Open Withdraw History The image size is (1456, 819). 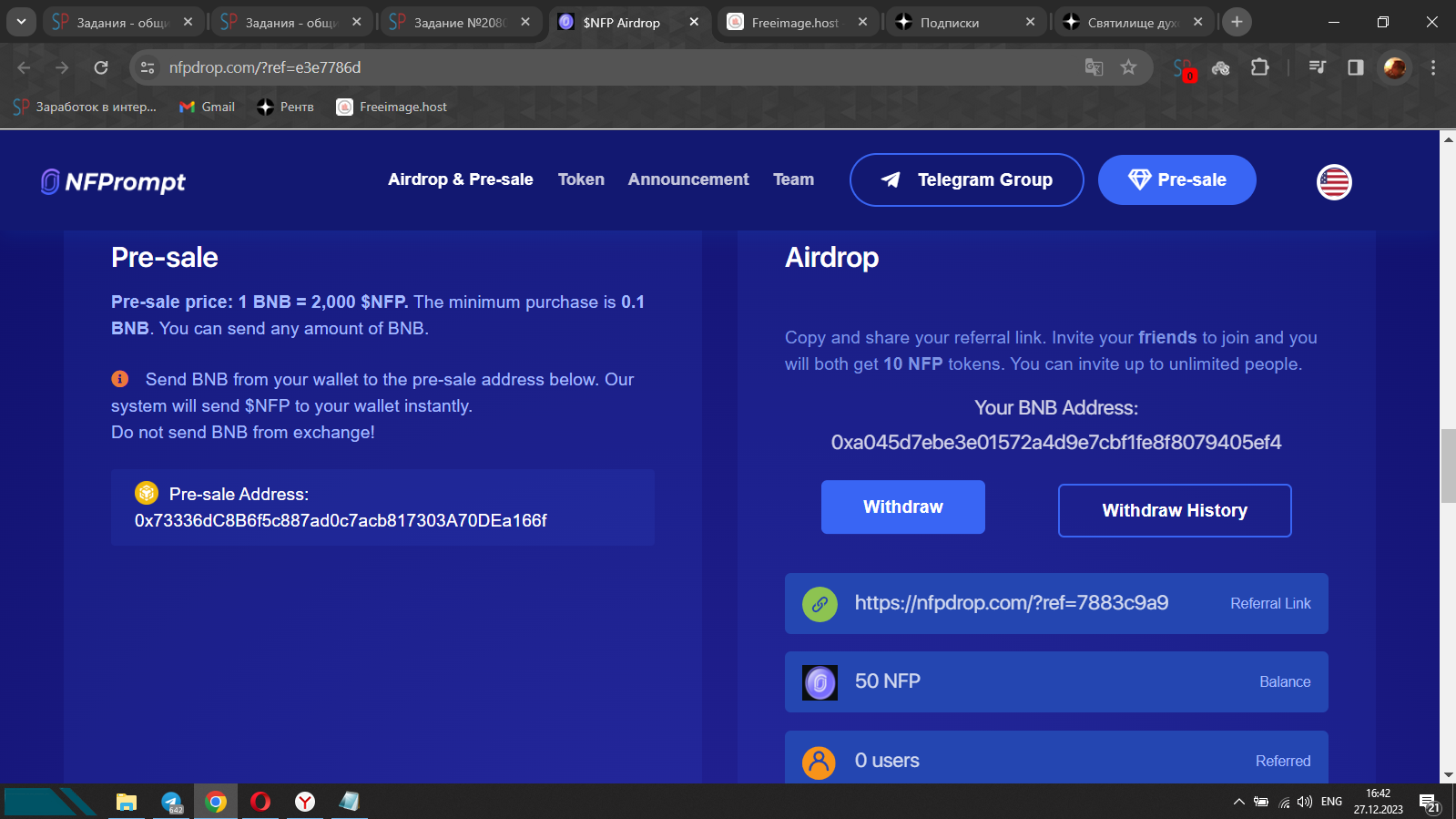click(1175, 510)
